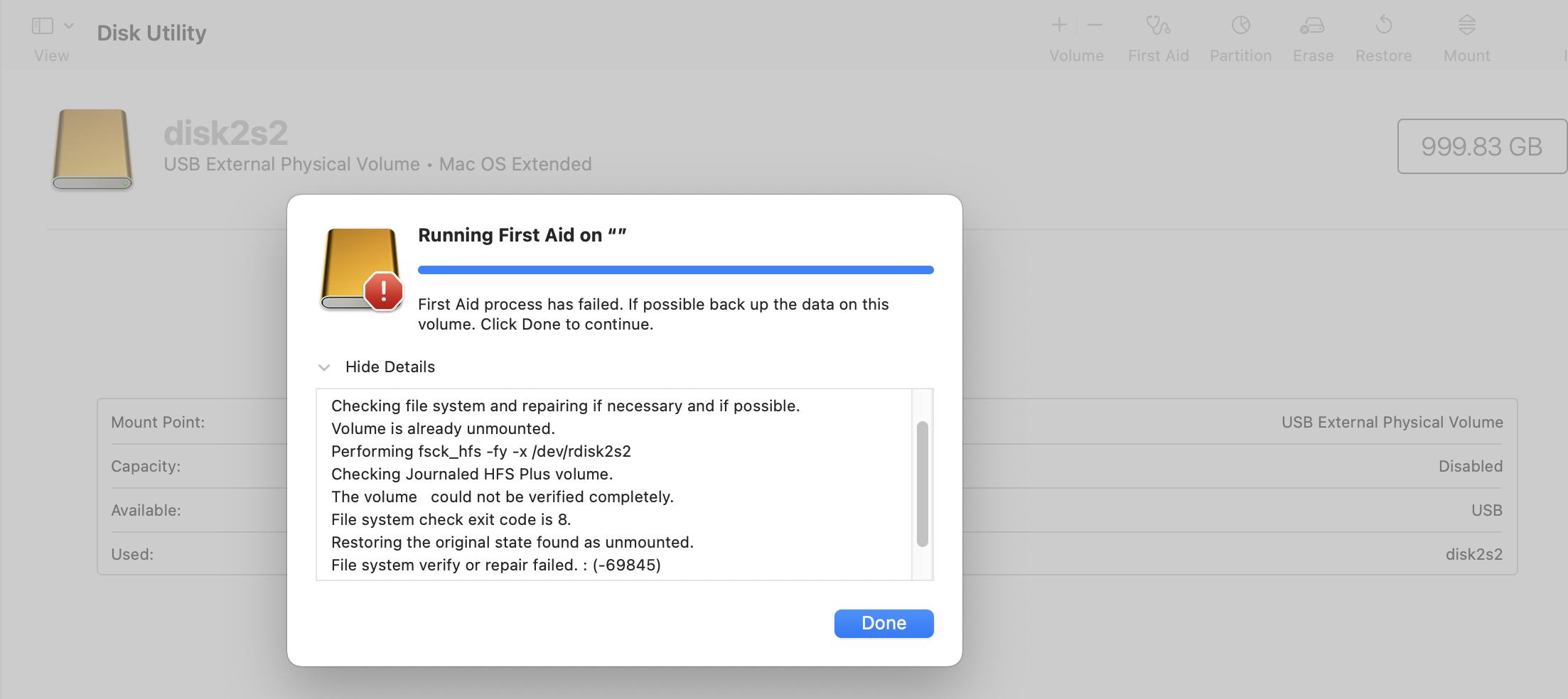Click the Hide Details label
Screen dimensions: 1568x699
coord(390,367)
